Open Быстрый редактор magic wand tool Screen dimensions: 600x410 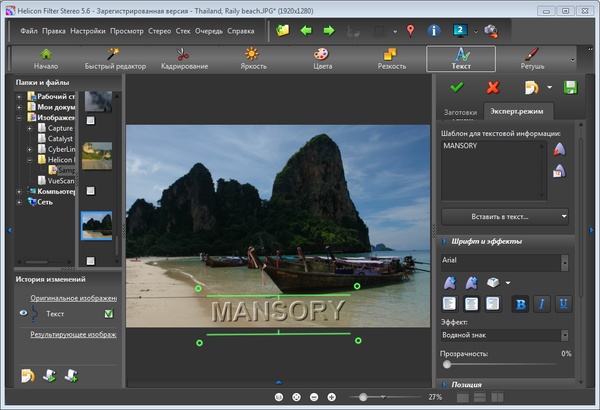115,59
